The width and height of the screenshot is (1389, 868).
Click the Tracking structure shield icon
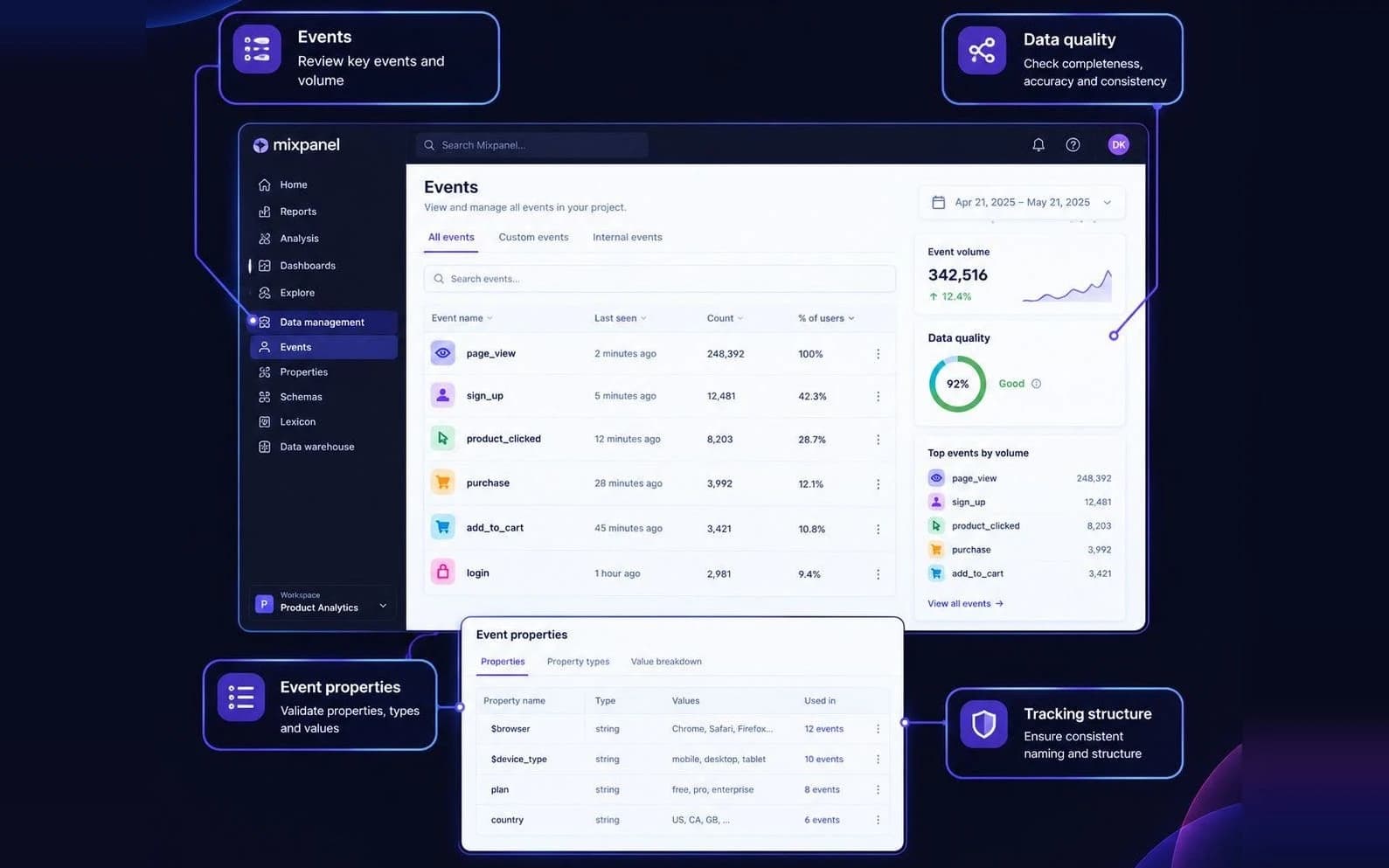pos(983,724)
